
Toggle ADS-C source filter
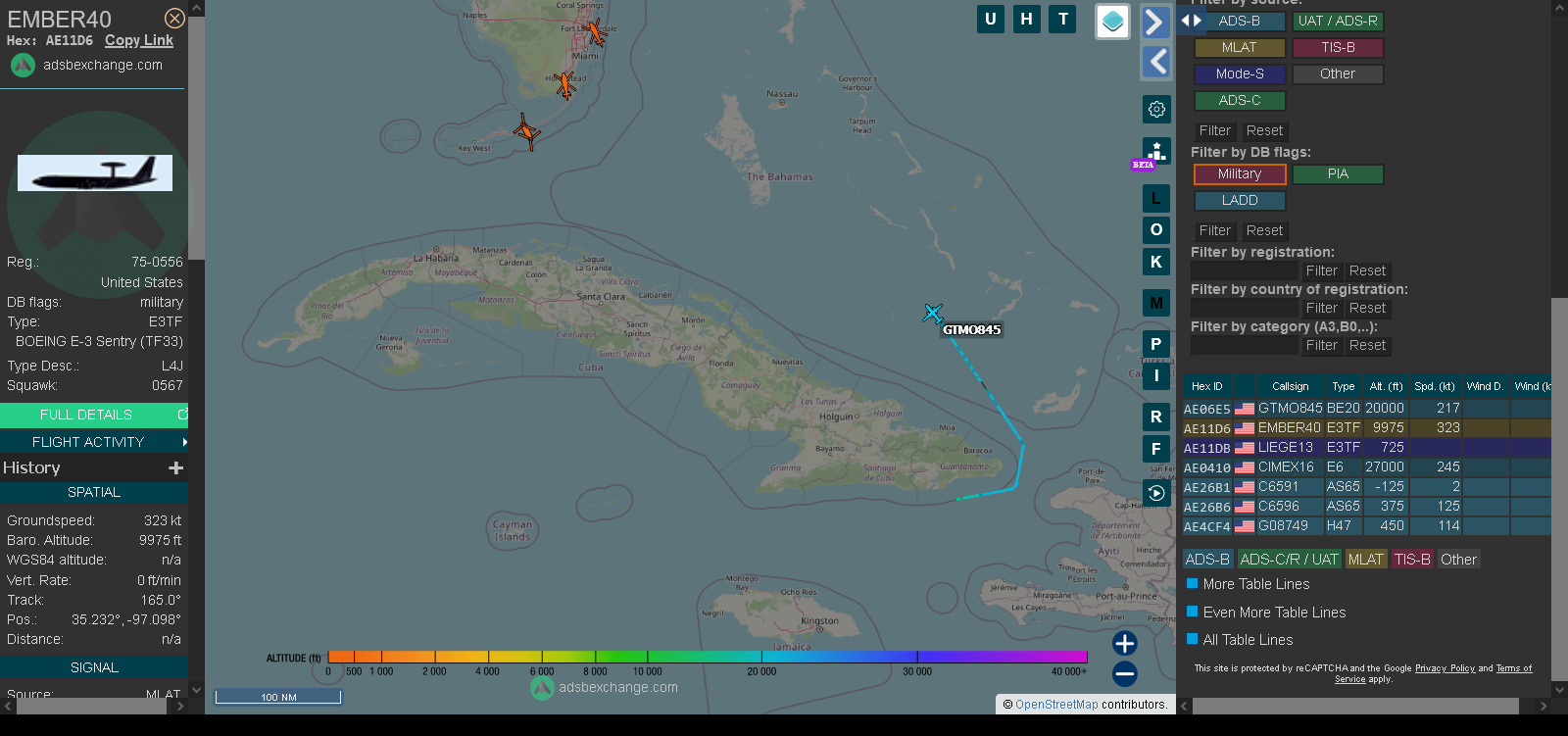coord(1240,100)
